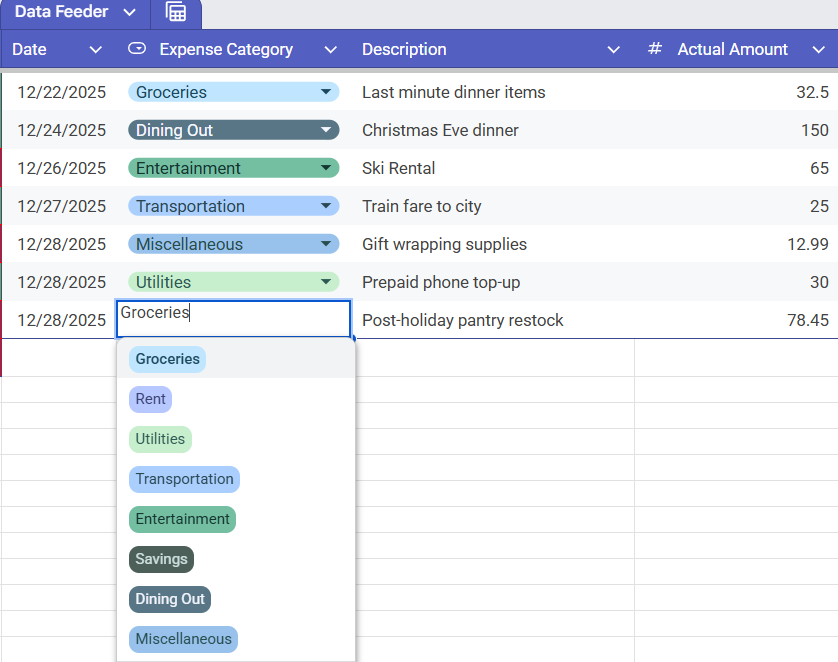This screenshot has height=662, width=838.
Task: Choose Savings from the dropdown list
Action: [x=161, y=559]
